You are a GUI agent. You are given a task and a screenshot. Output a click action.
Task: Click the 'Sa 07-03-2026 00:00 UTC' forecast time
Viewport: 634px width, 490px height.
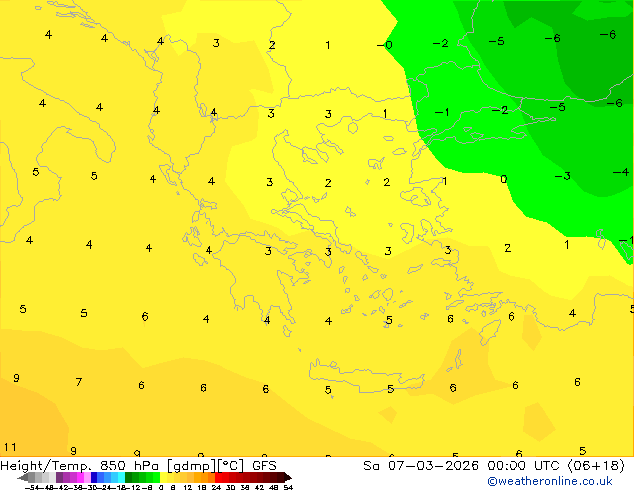[463, 466]
